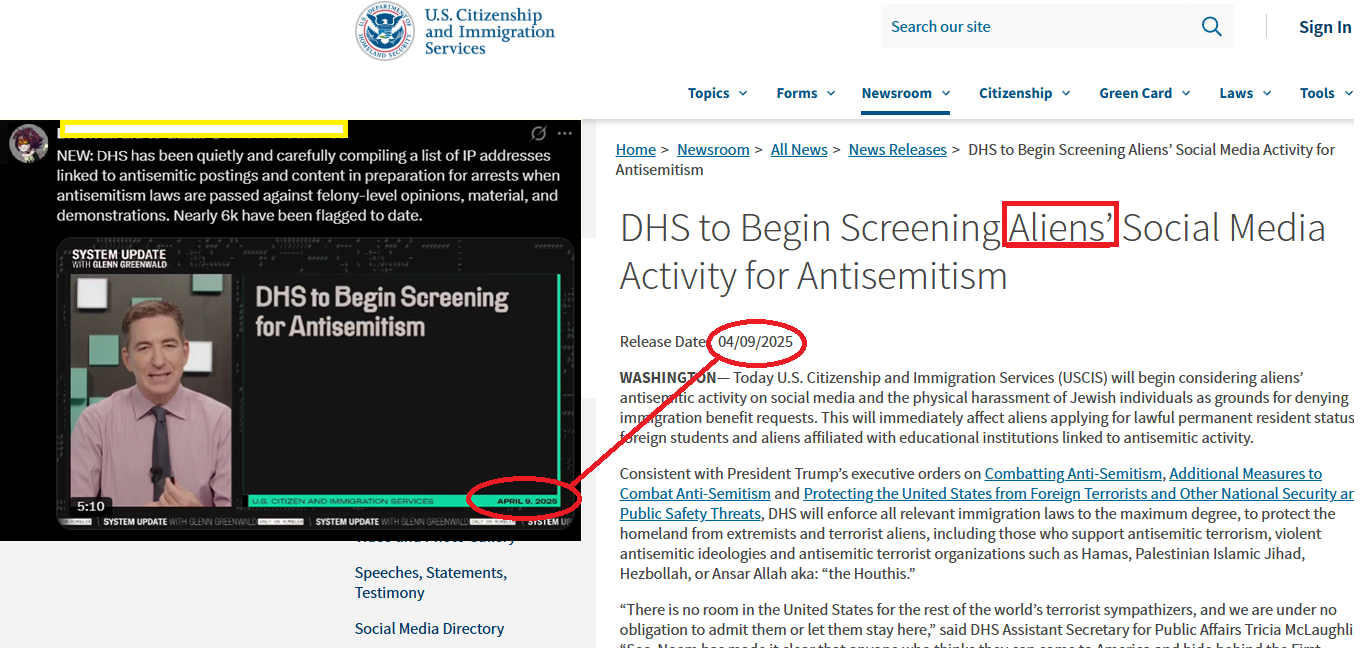Click the article headline DHS to Begin Screening
Image resolution: width=1366 pixels, height=648 pixels.
point(973,251)
